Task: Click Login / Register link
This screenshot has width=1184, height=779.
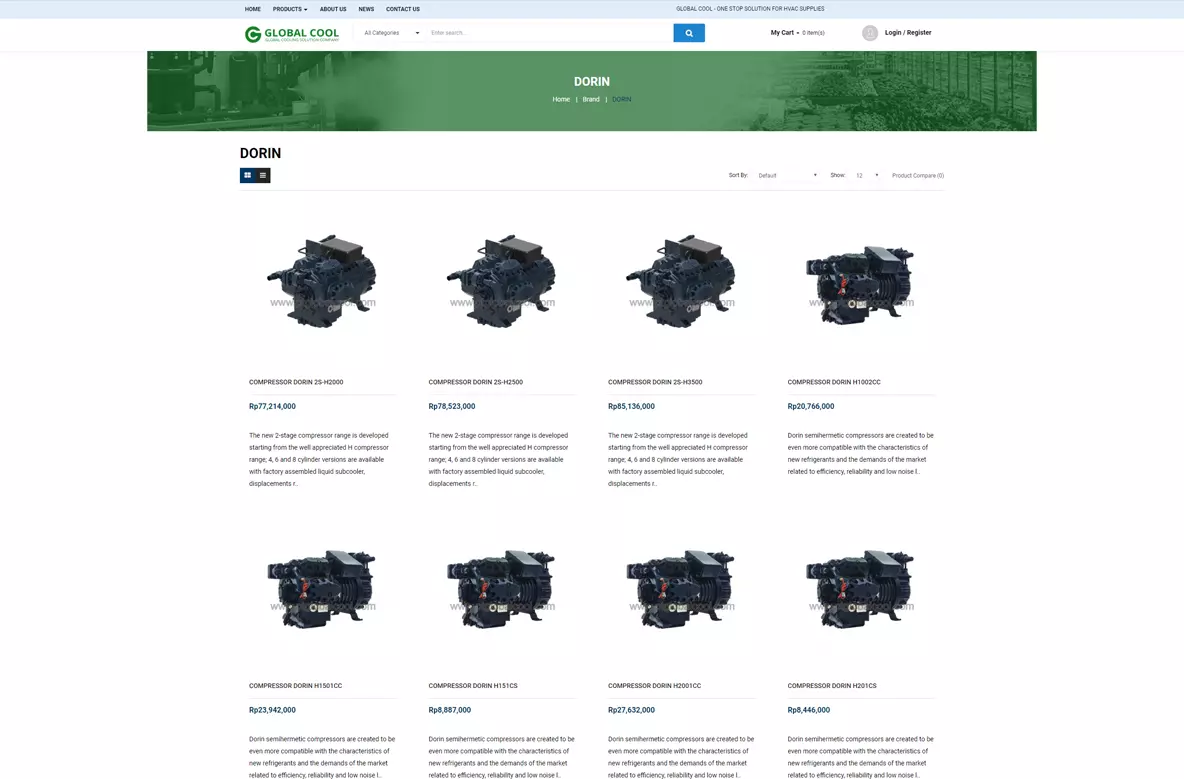Action: (908, 32)
